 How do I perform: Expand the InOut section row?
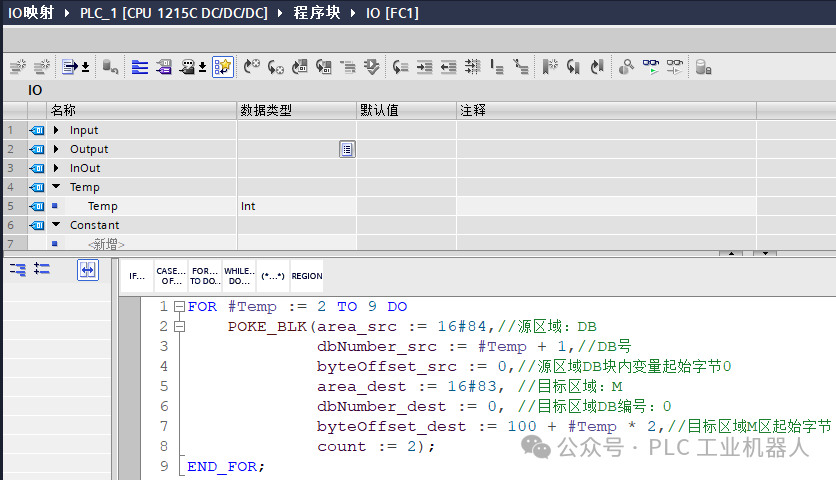click(56, 168)
